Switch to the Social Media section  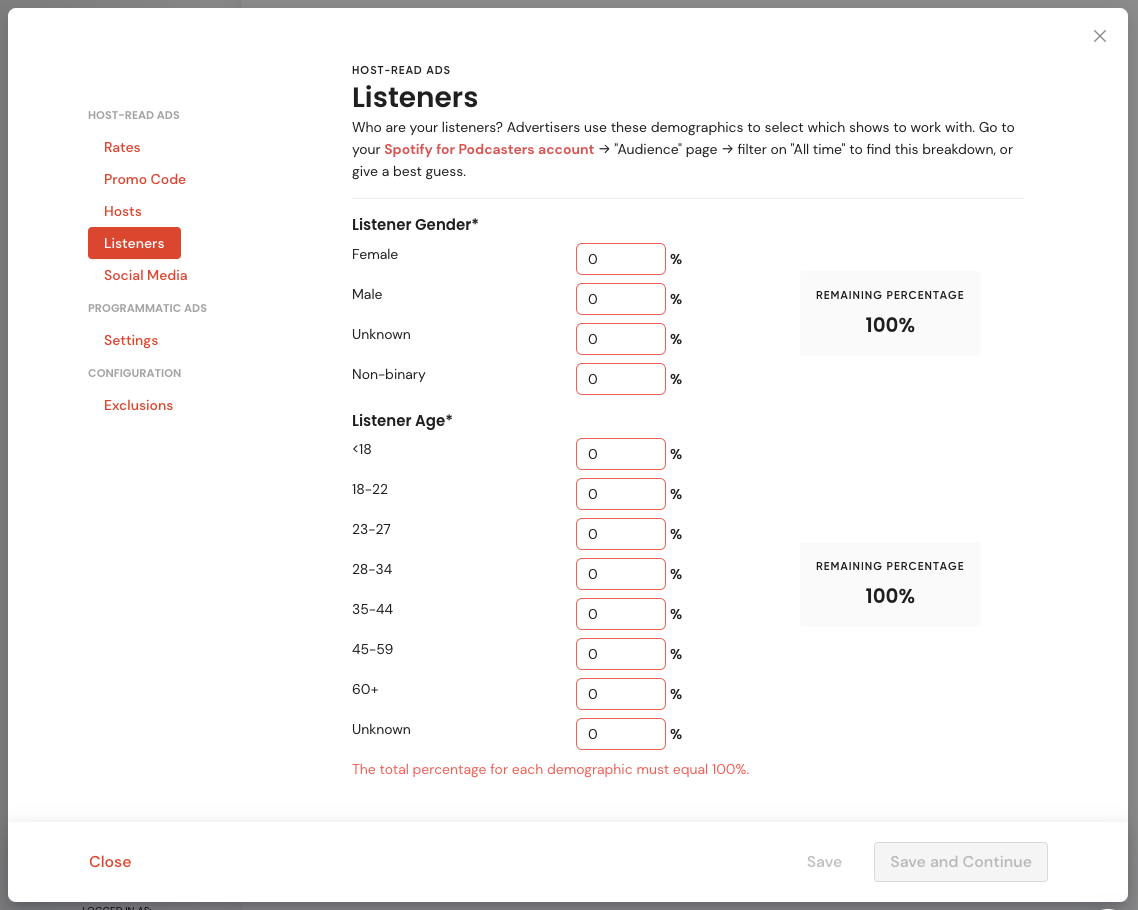click(145, 275)
